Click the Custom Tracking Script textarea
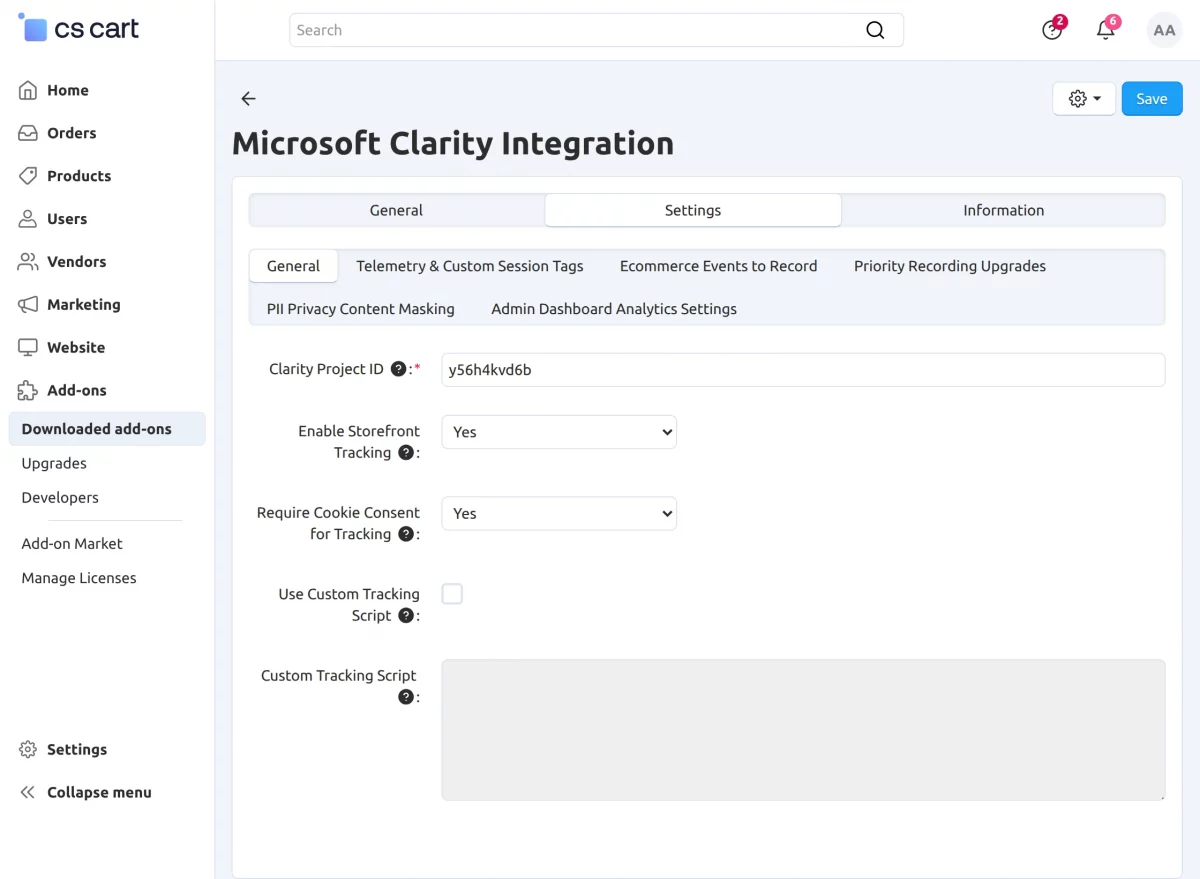Screen dimensions: 1200x879 pos(803,730)
